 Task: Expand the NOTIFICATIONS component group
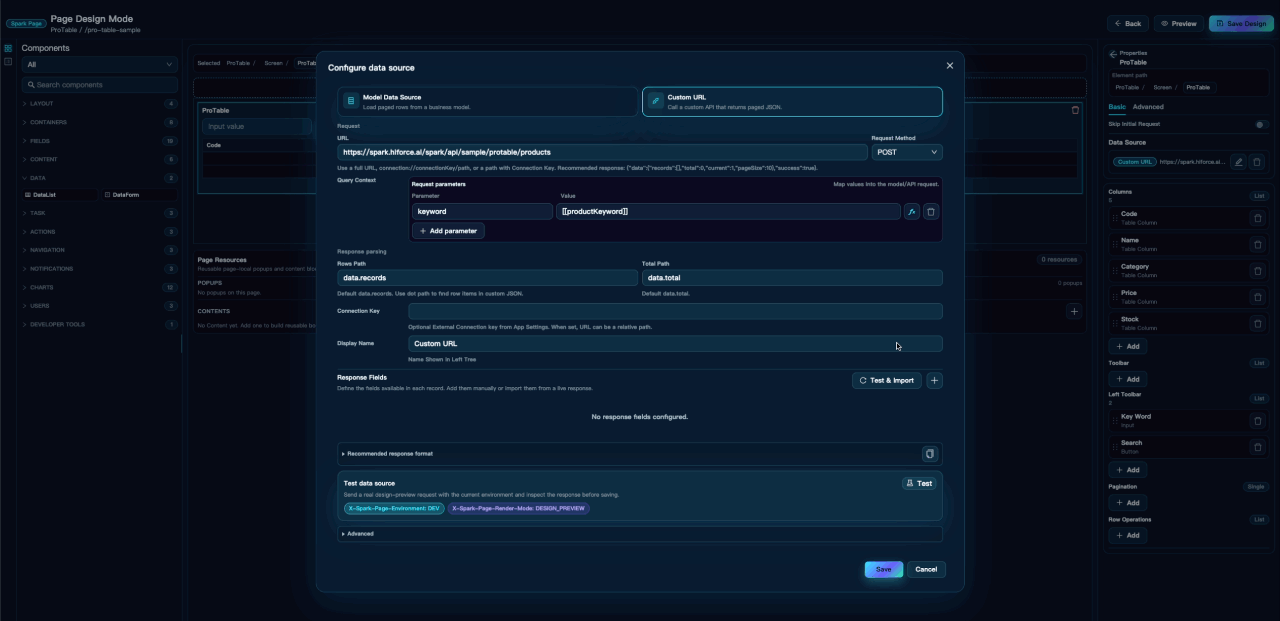tap(100, 269)
